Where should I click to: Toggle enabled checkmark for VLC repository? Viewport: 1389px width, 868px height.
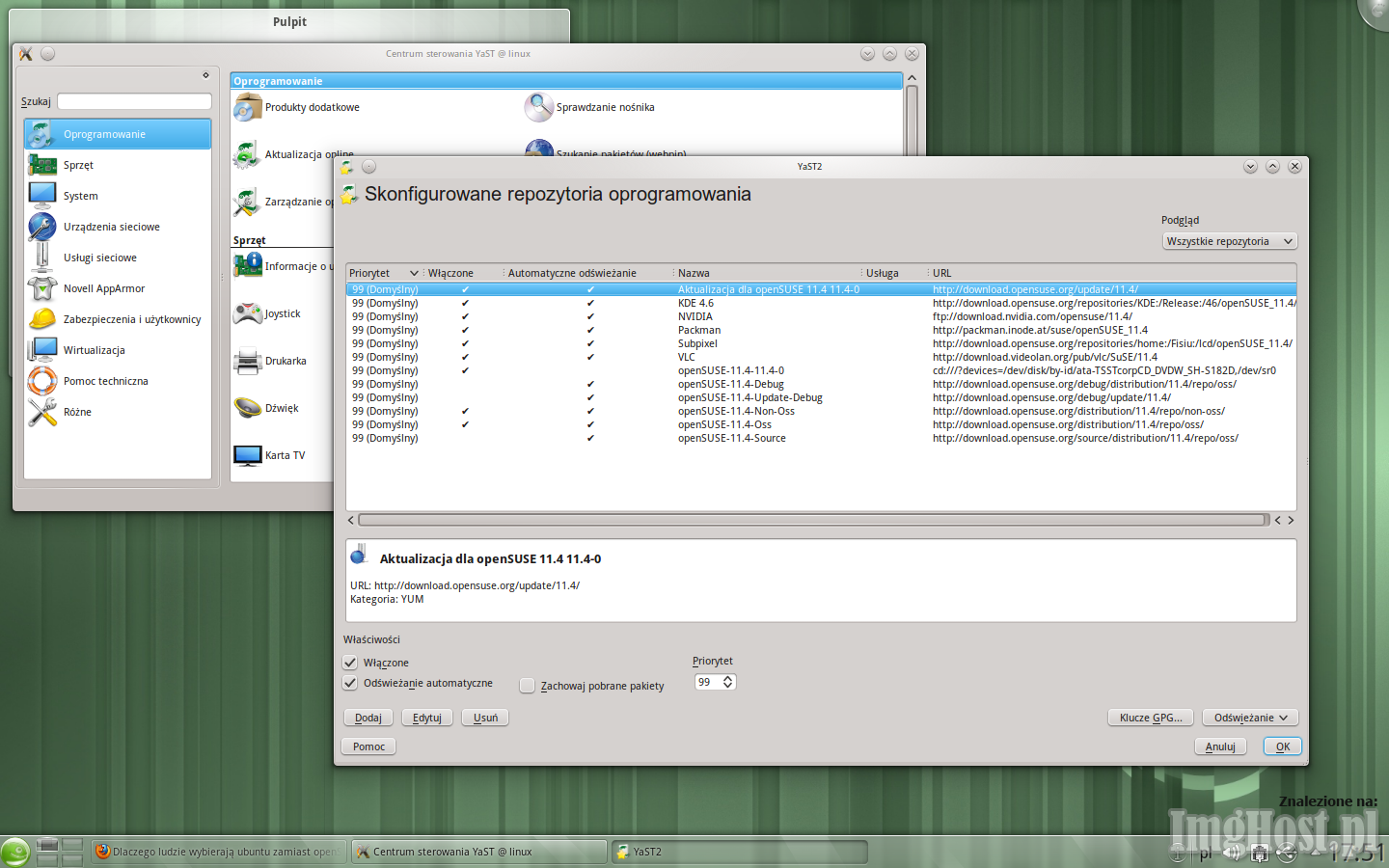point(465,357)
